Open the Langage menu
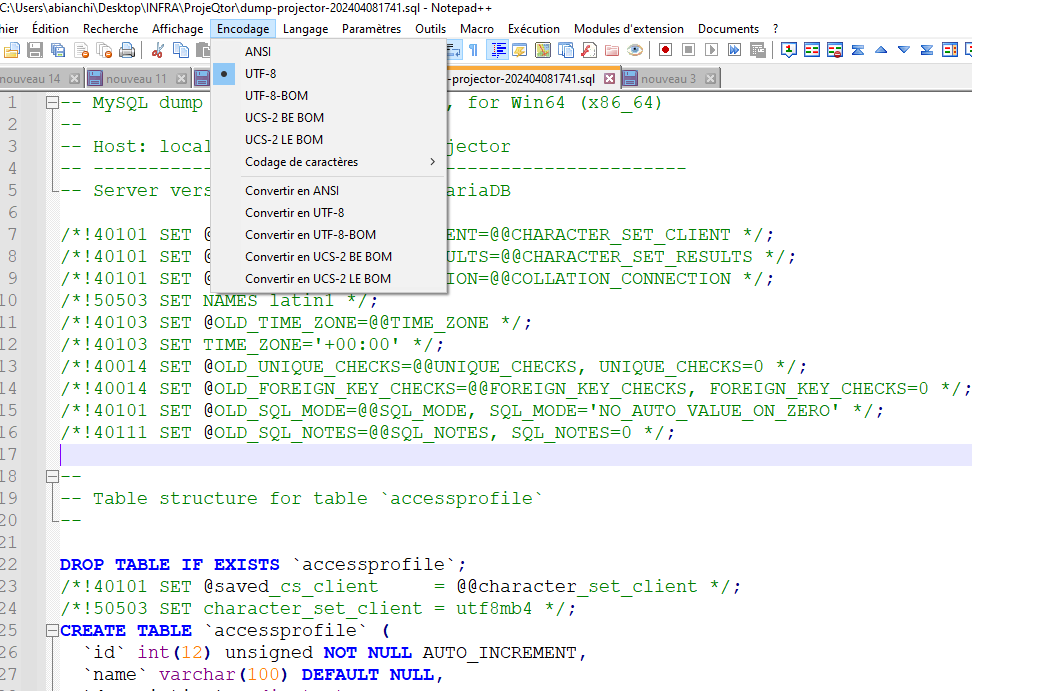Viewport: 1056px width, 691px height. (305, 29)
